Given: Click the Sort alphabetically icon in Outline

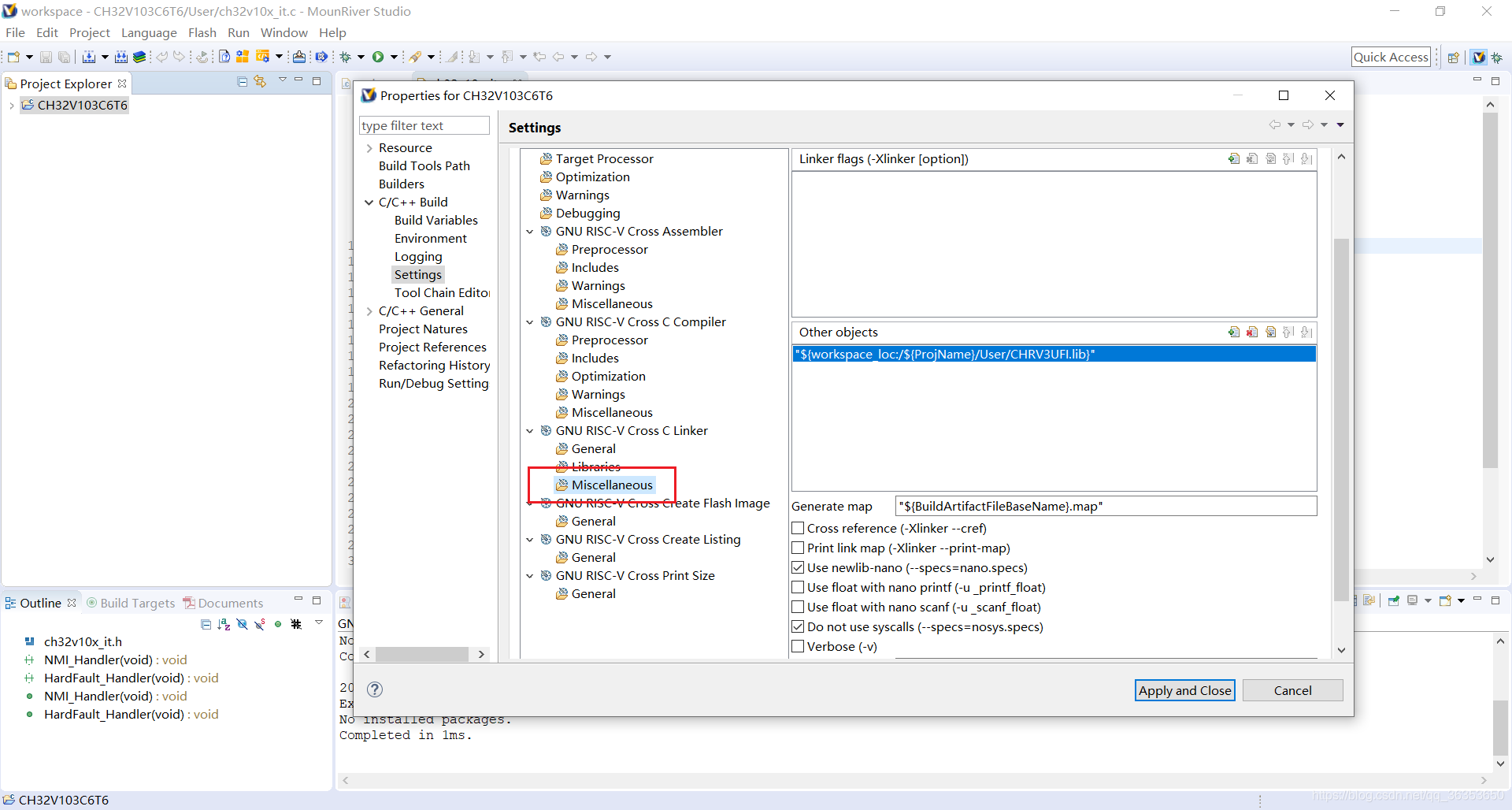Looking at the screenshot, I should click(224, 624).
